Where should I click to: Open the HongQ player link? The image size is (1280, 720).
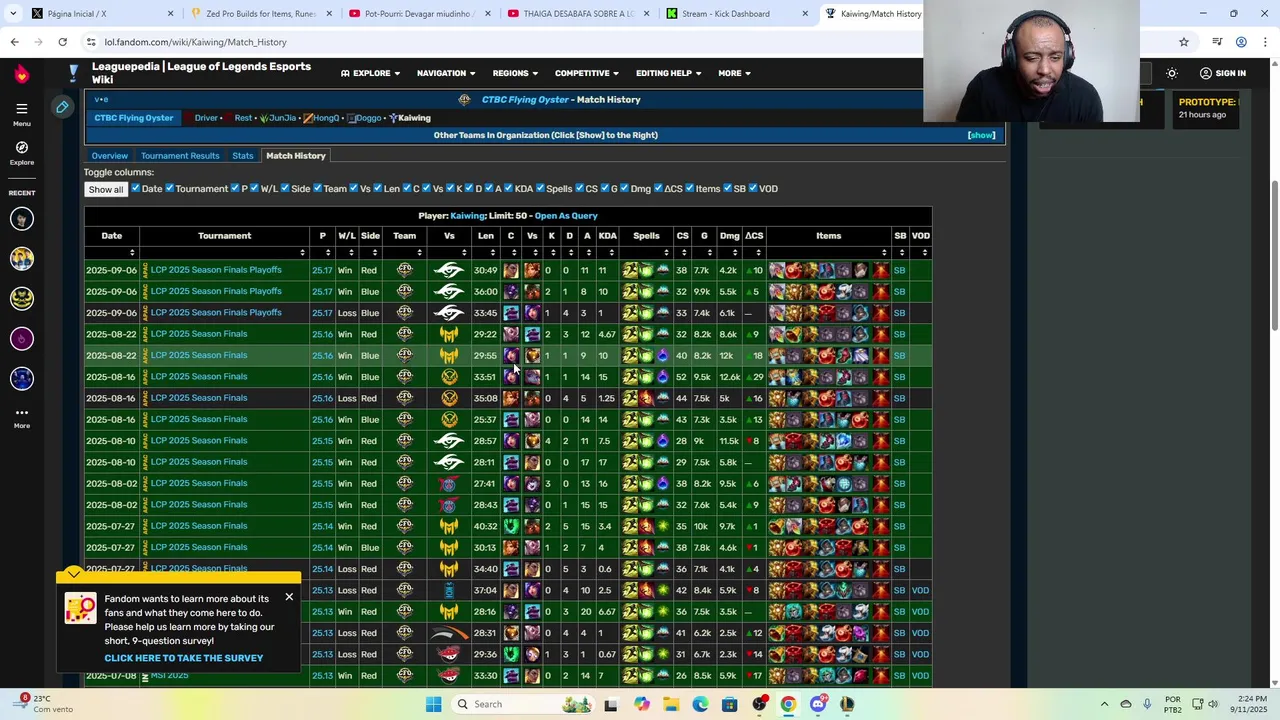(326, 118)
